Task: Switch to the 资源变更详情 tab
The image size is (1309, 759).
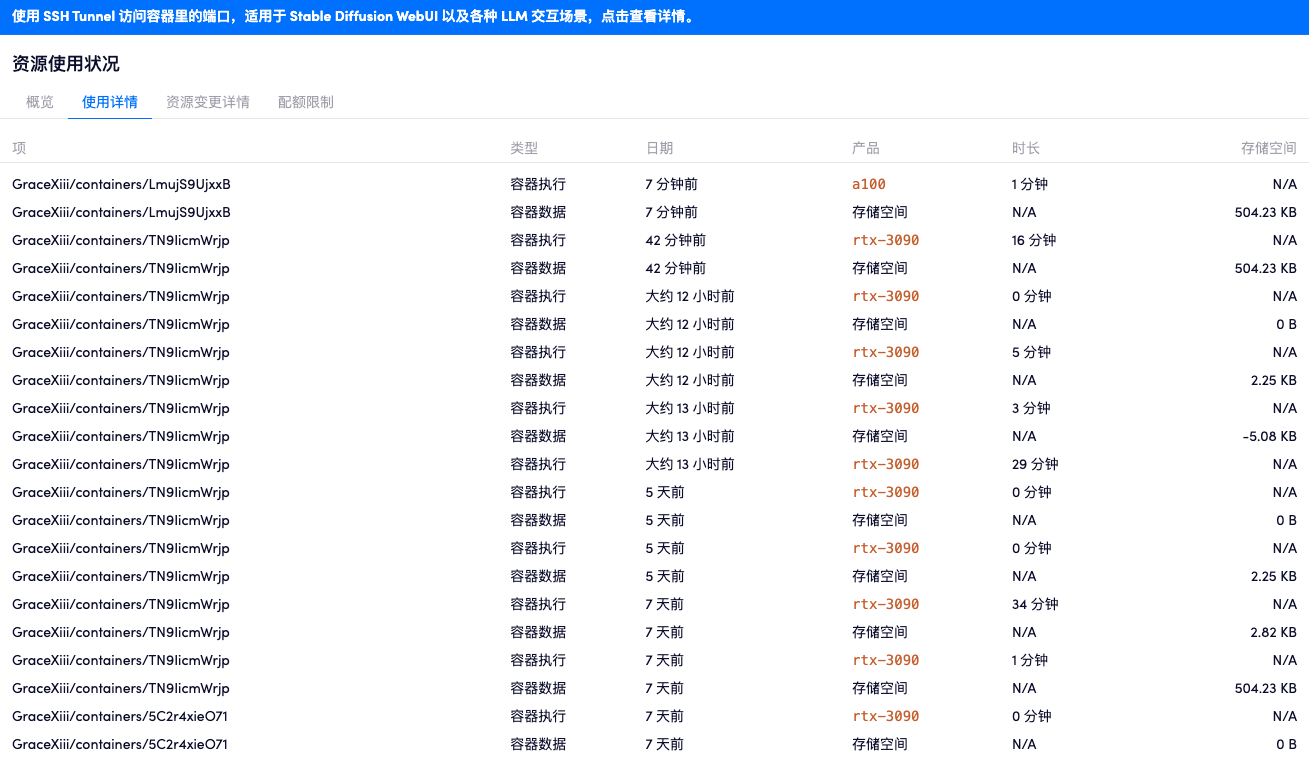Action: coord(208,101)
